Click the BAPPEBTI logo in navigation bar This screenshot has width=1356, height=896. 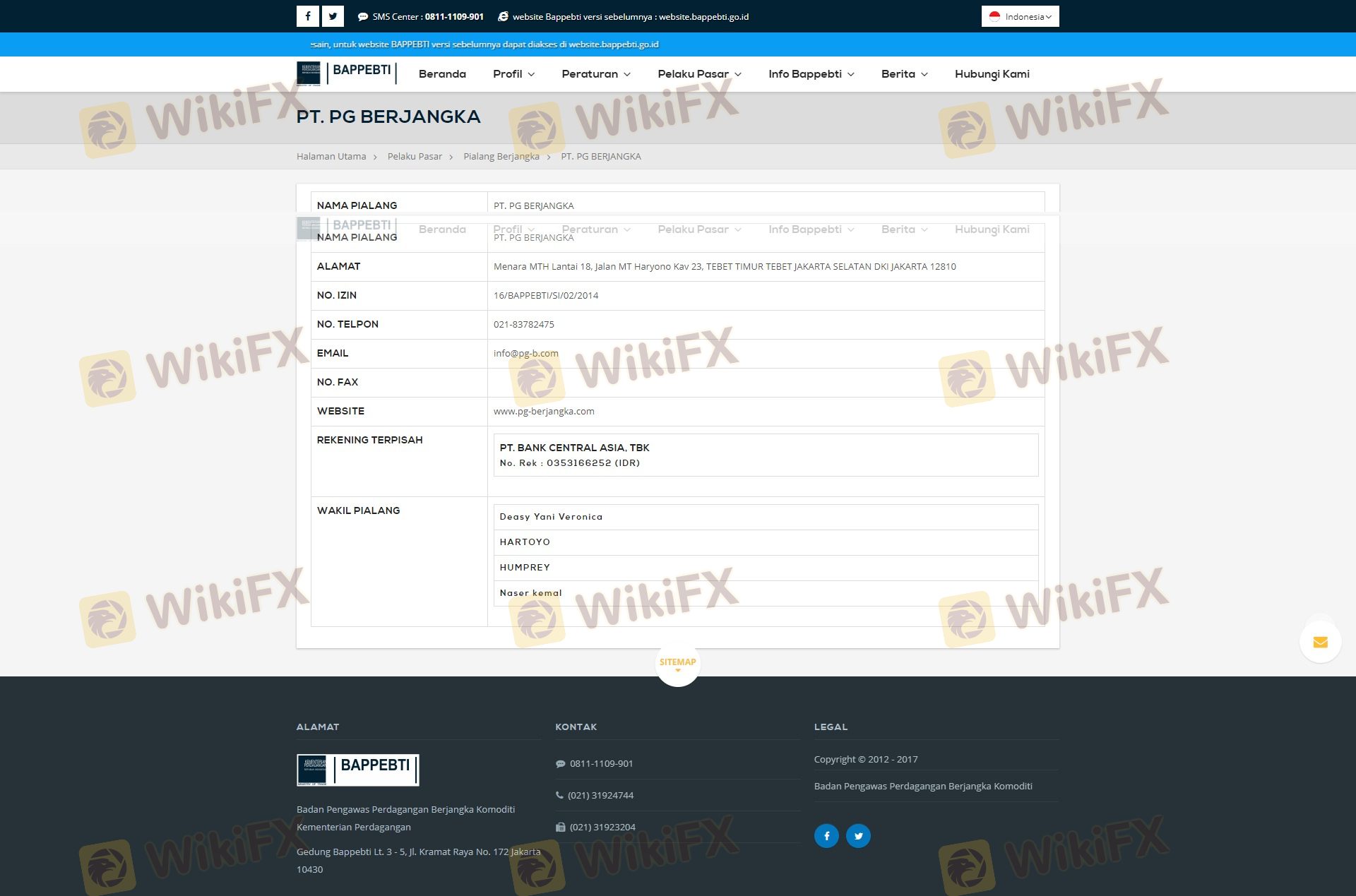346,73
